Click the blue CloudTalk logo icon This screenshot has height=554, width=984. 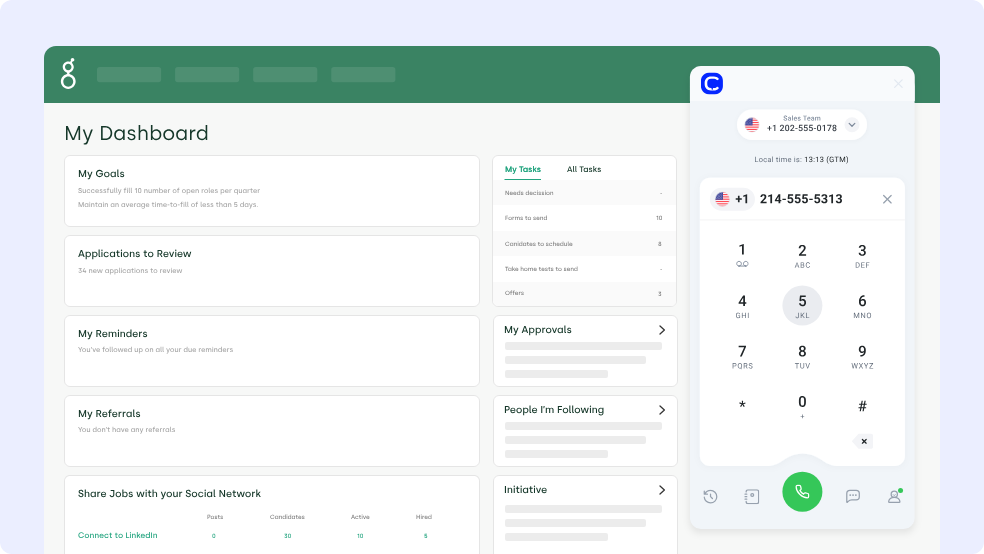click(x=712, y=84)
